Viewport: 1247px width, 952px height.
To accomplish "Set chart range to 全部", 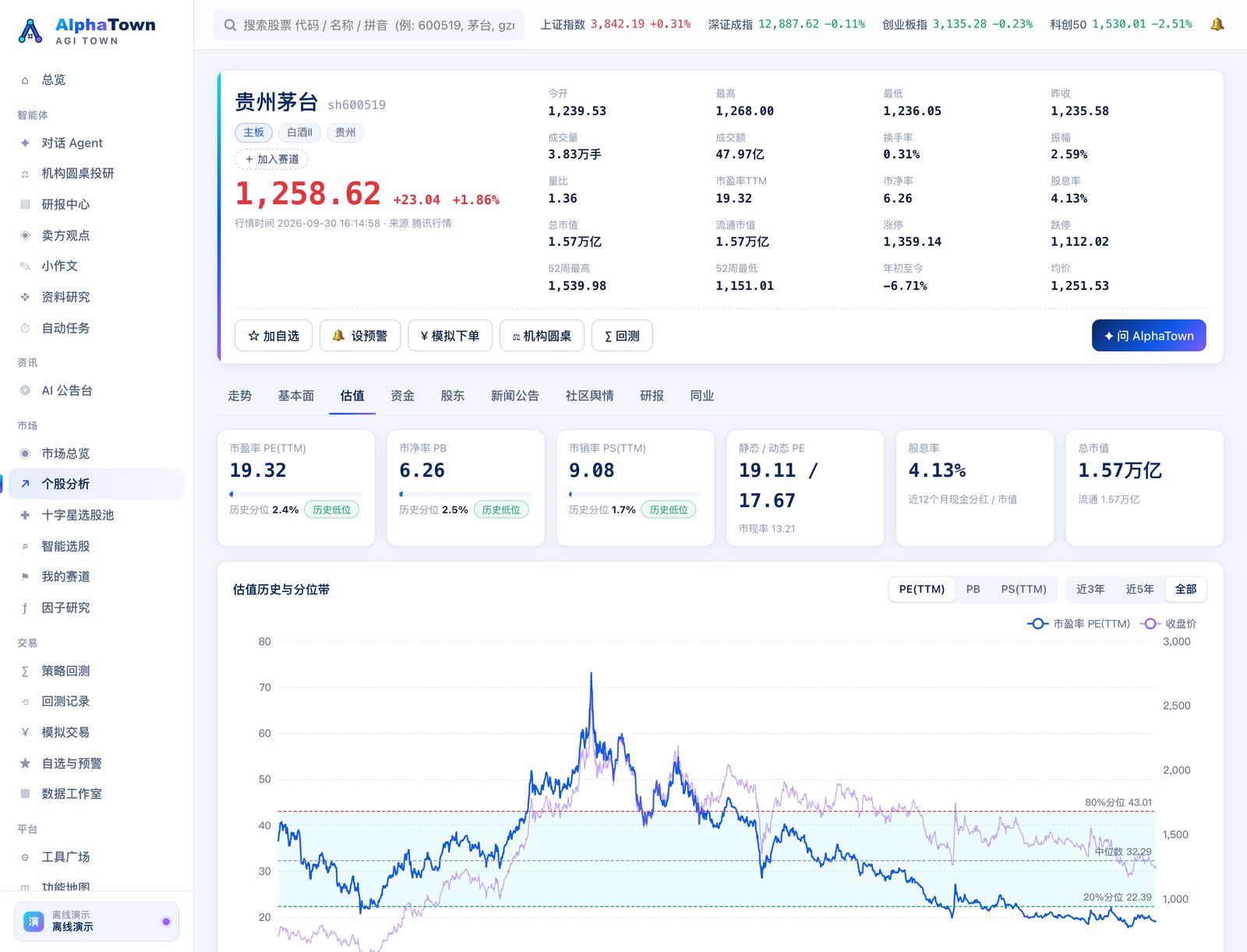I will [1185, 589].
